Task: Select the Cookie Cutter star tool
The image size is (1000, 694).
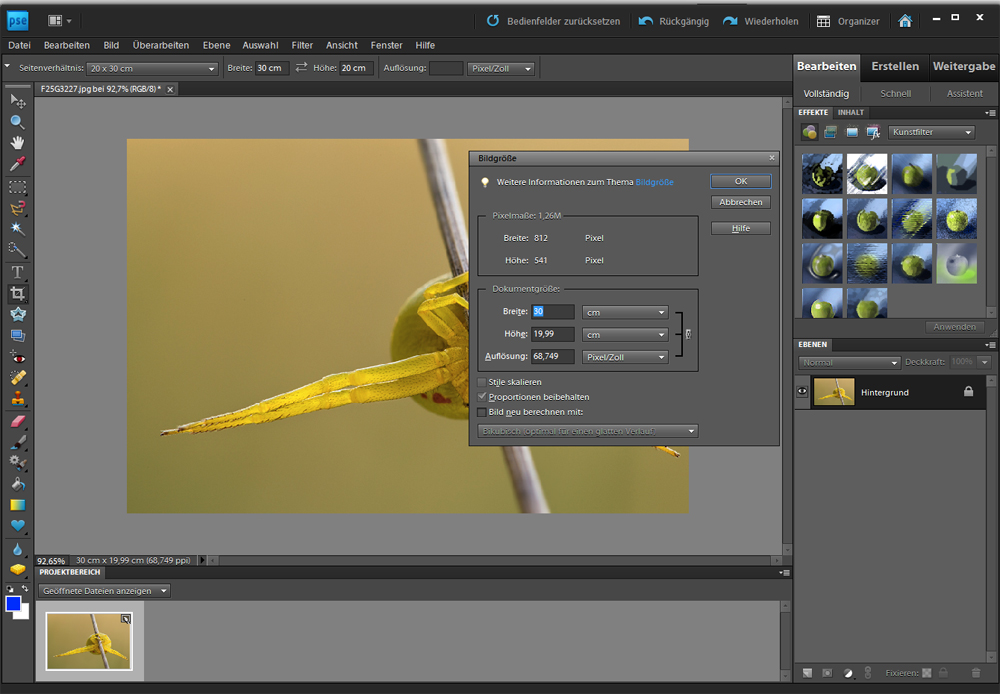Action: pyautogui.click(x=18, y=314)
